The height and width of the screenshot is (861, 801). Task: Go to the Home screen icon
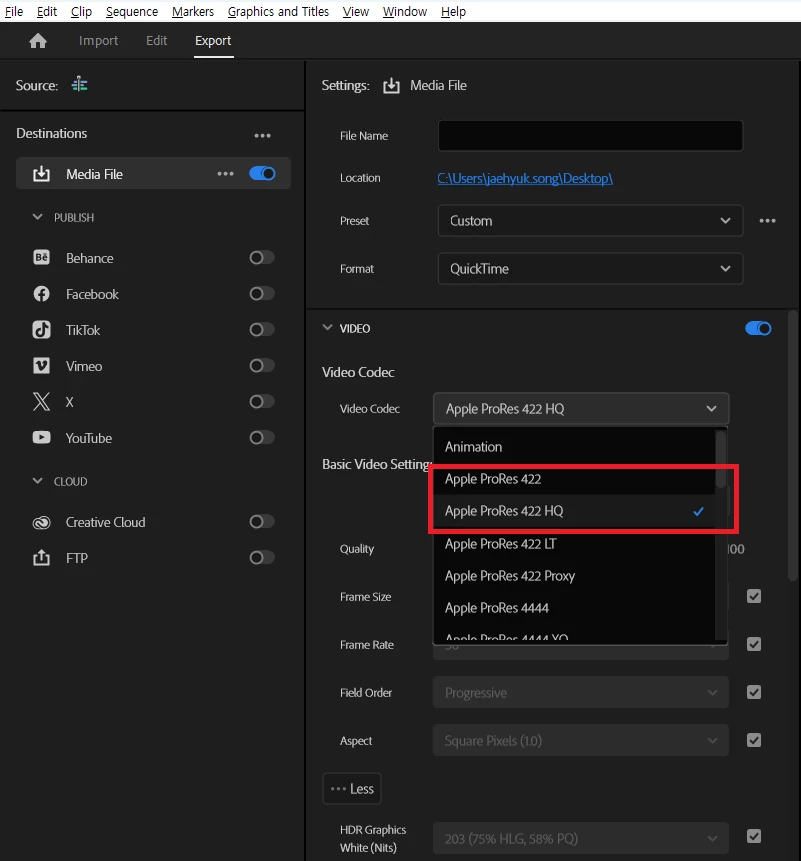coord(38,41)
